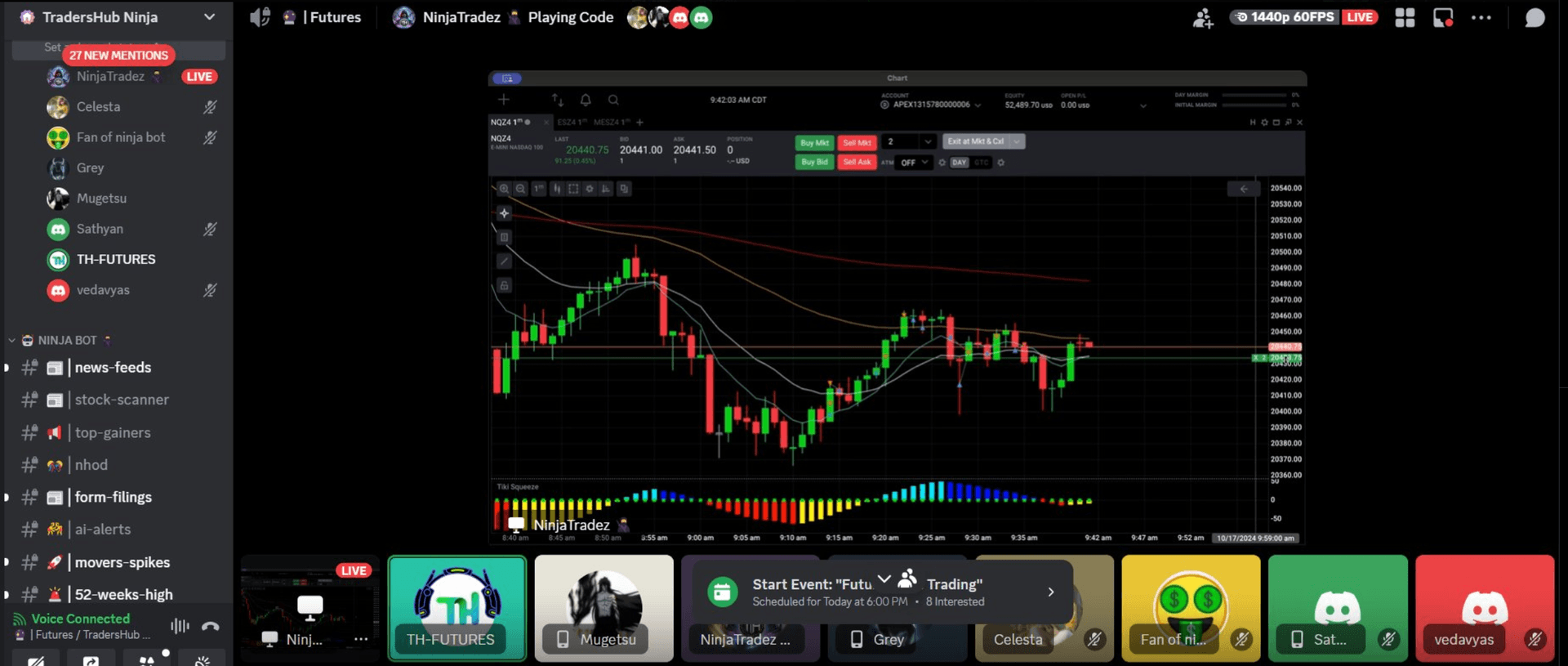1568x666 pixels.
Task: Click the scroll-to-latest arrow button on chart
Action: click(1244, 189)
